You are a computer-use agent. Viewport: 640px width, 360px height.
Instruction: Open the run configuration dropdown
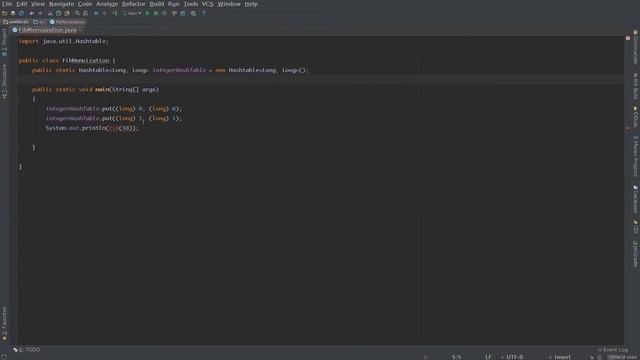click(132, 13)
